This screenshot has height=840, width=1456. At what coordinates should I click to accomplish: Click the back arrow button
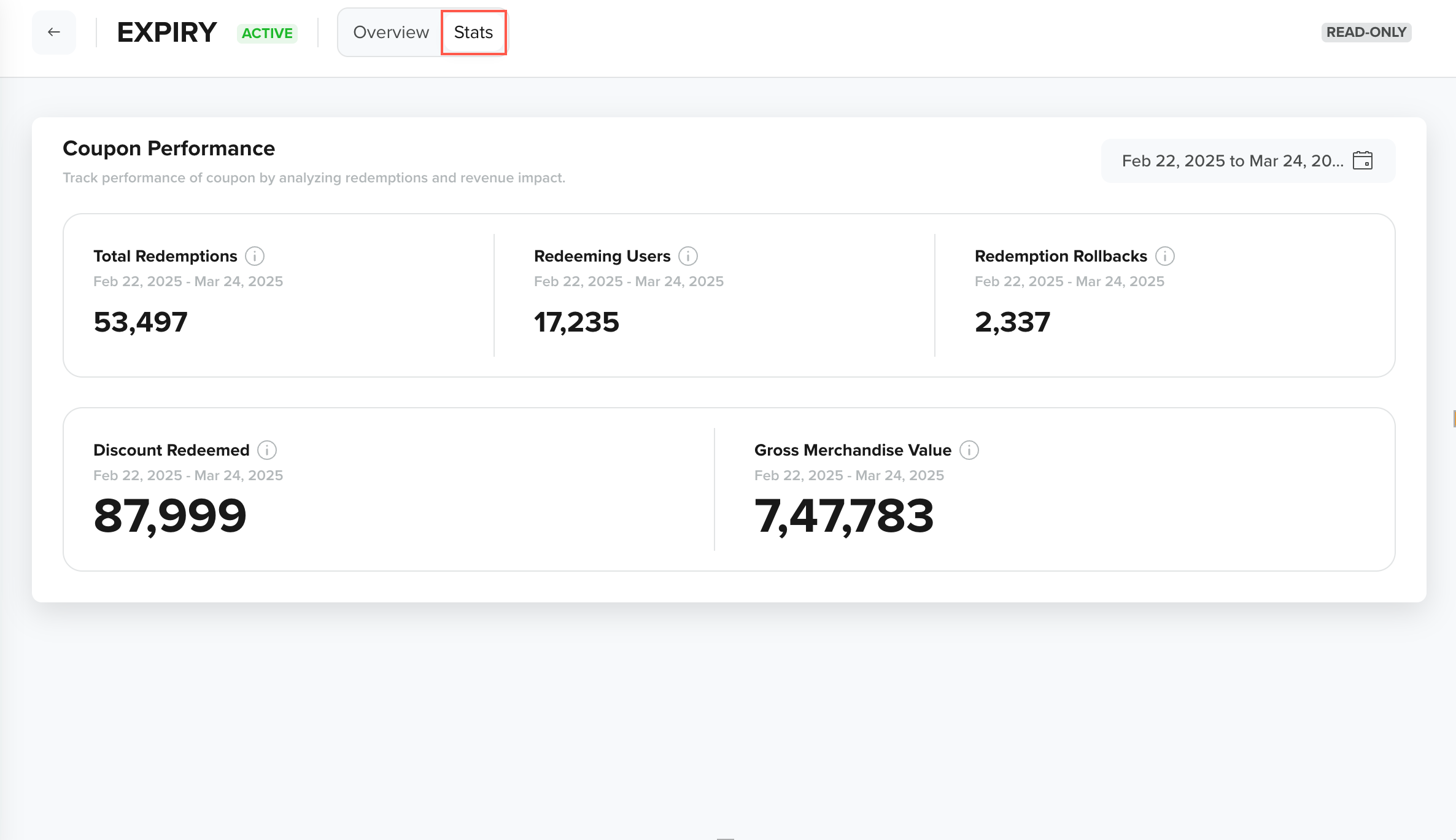54,32
